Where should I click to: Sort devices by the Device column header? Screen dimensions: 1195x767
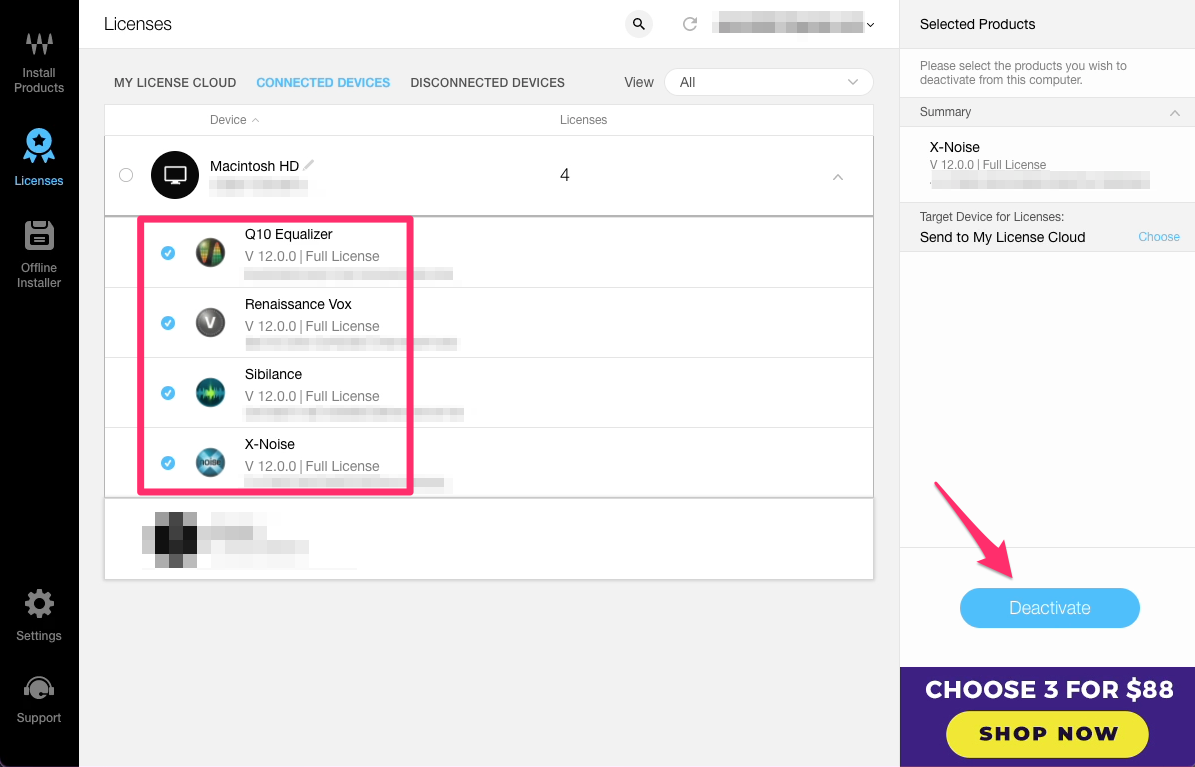234,120
